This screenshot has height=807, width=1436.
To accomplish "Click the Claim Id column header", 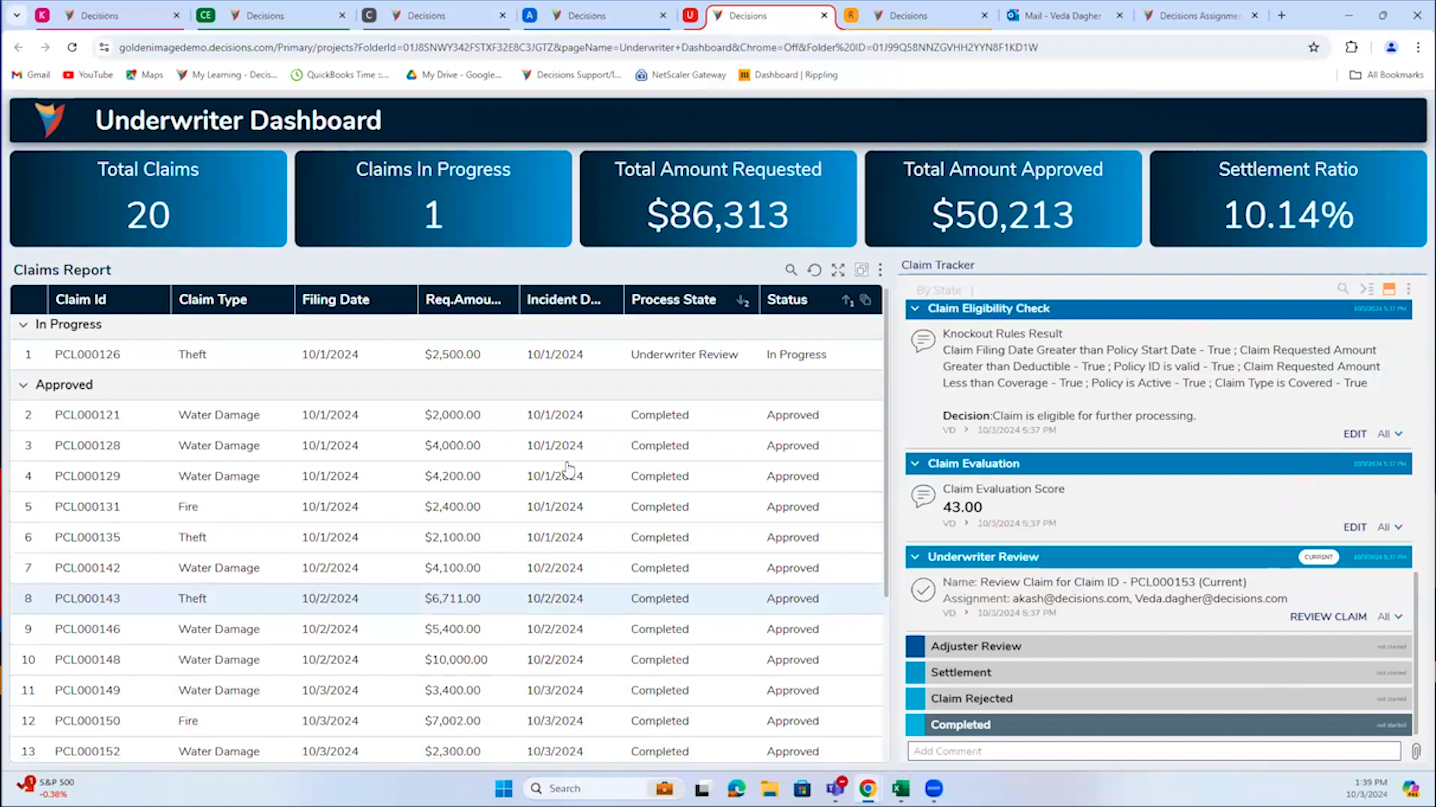I will coord(109,300).
